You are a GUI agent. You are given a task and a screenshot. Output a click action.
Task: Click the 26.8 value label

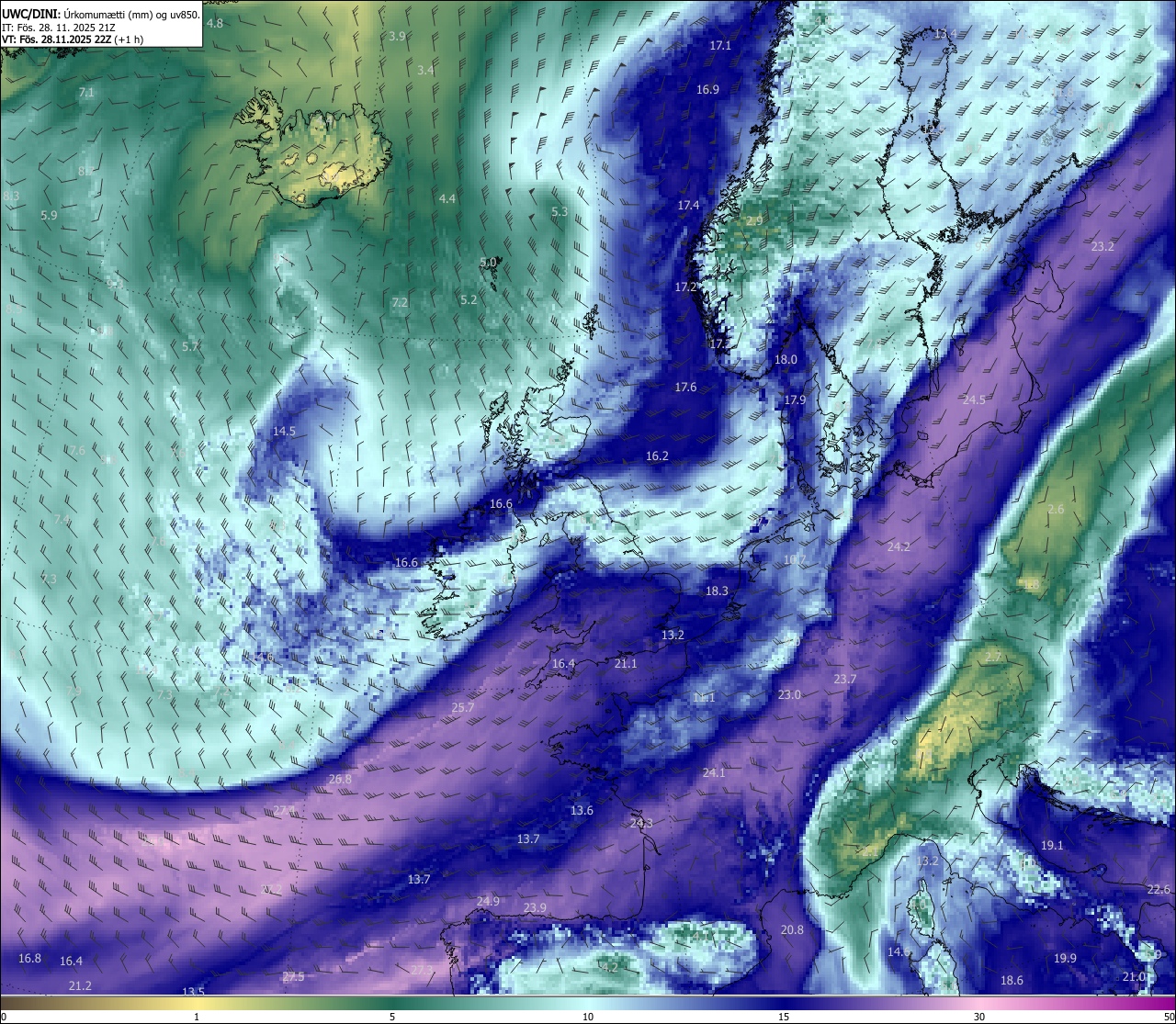coord(340,780)
